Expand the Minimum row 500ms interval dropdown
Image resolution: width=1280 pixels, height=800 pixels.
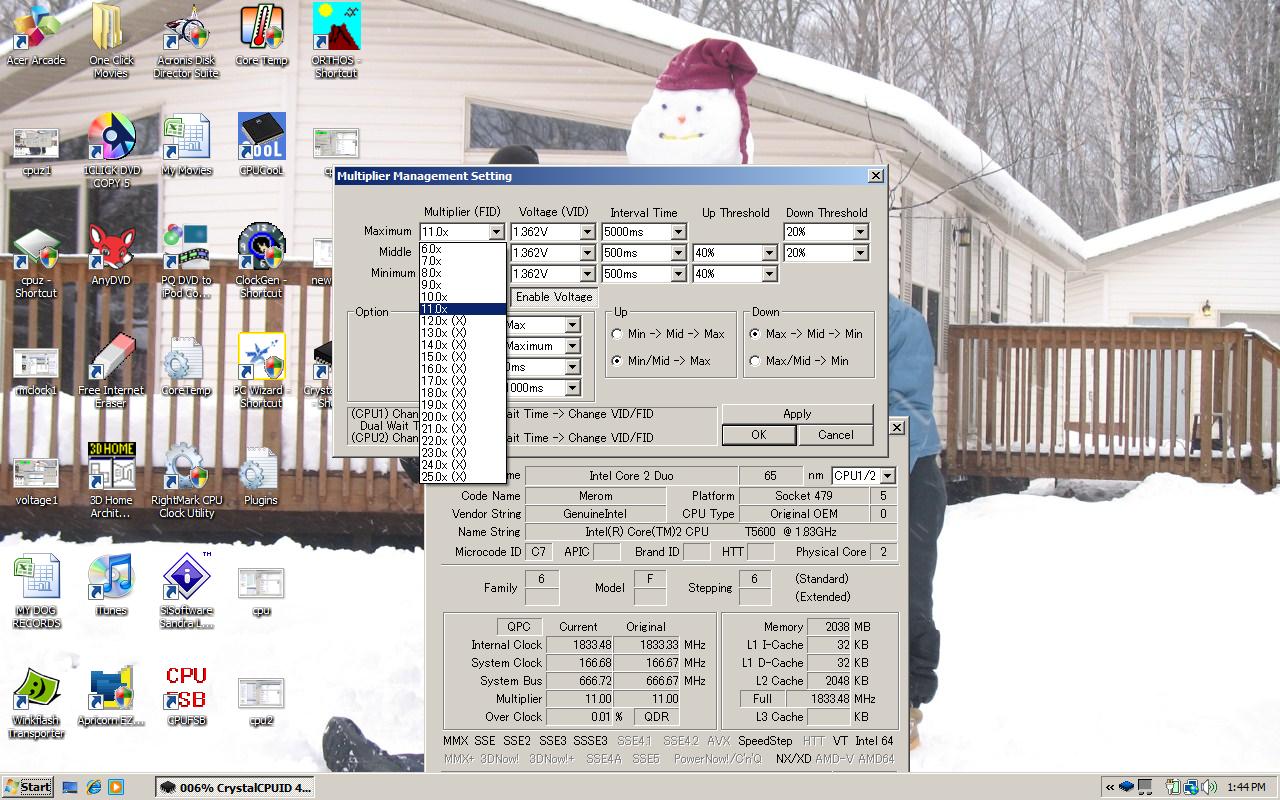[x=677, y=274]
